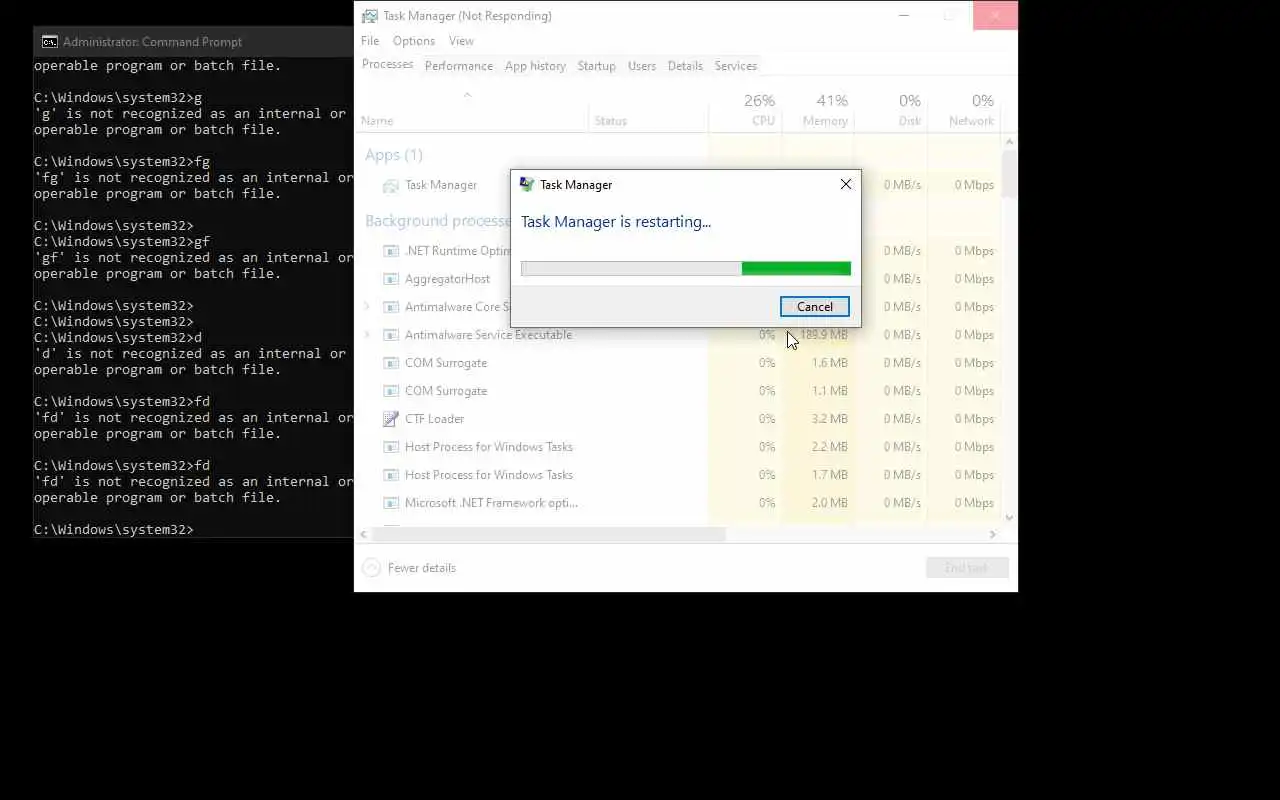Click the Apps (1) group heading
1280x800 pixels.
point(394,155)
